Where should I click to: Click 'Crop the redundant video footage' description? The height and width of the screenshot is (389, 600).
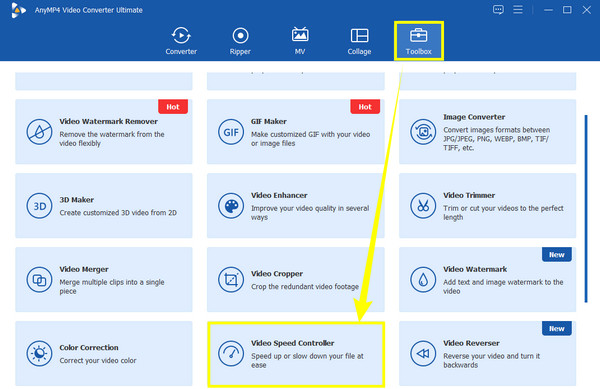coord(305,286)
